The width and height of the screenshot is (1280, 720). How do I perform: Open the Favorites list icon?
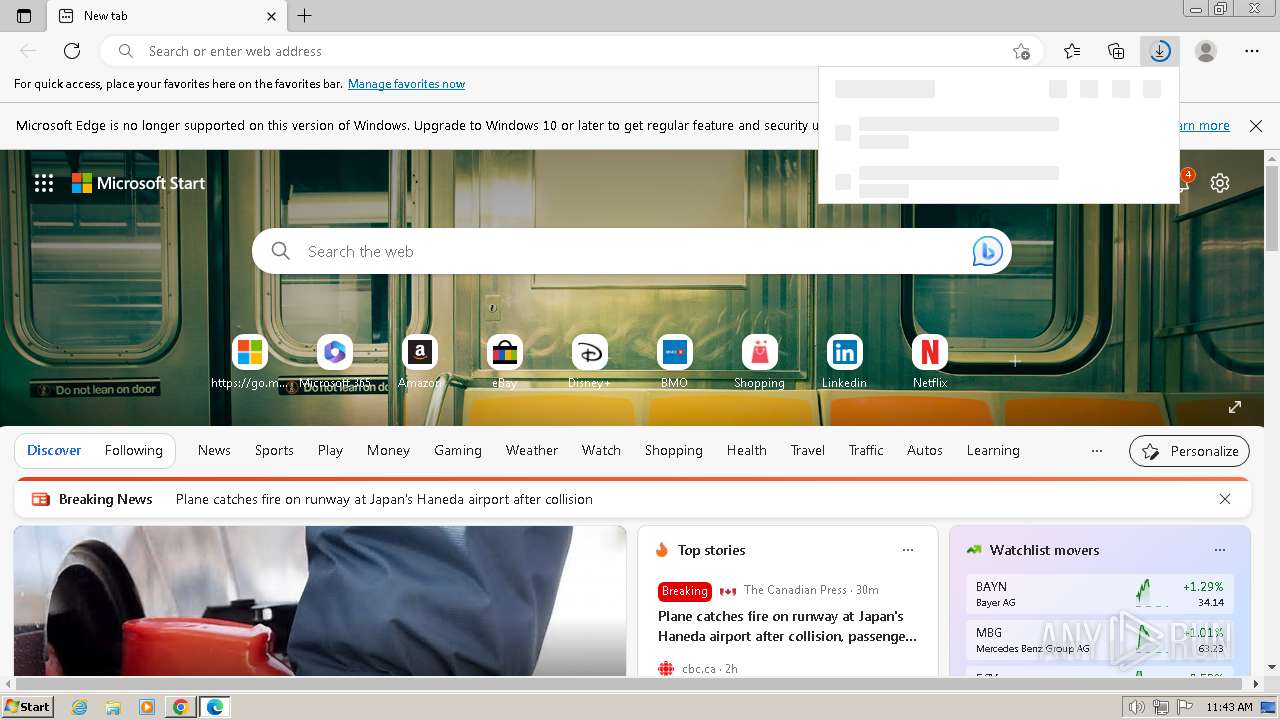[x=1072, y=51]
